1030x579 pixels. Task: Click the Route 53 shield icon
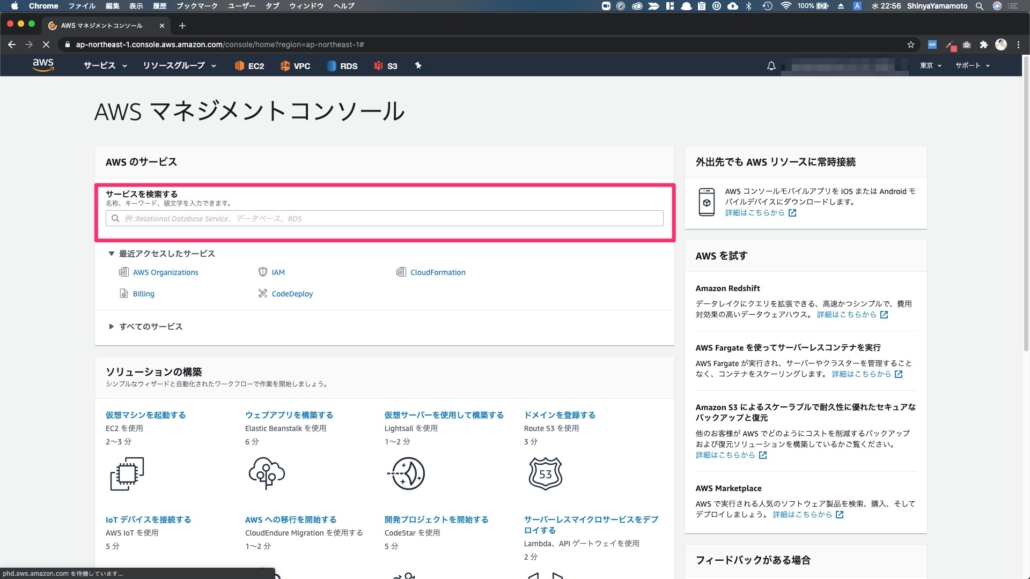[x=545, y=472]
